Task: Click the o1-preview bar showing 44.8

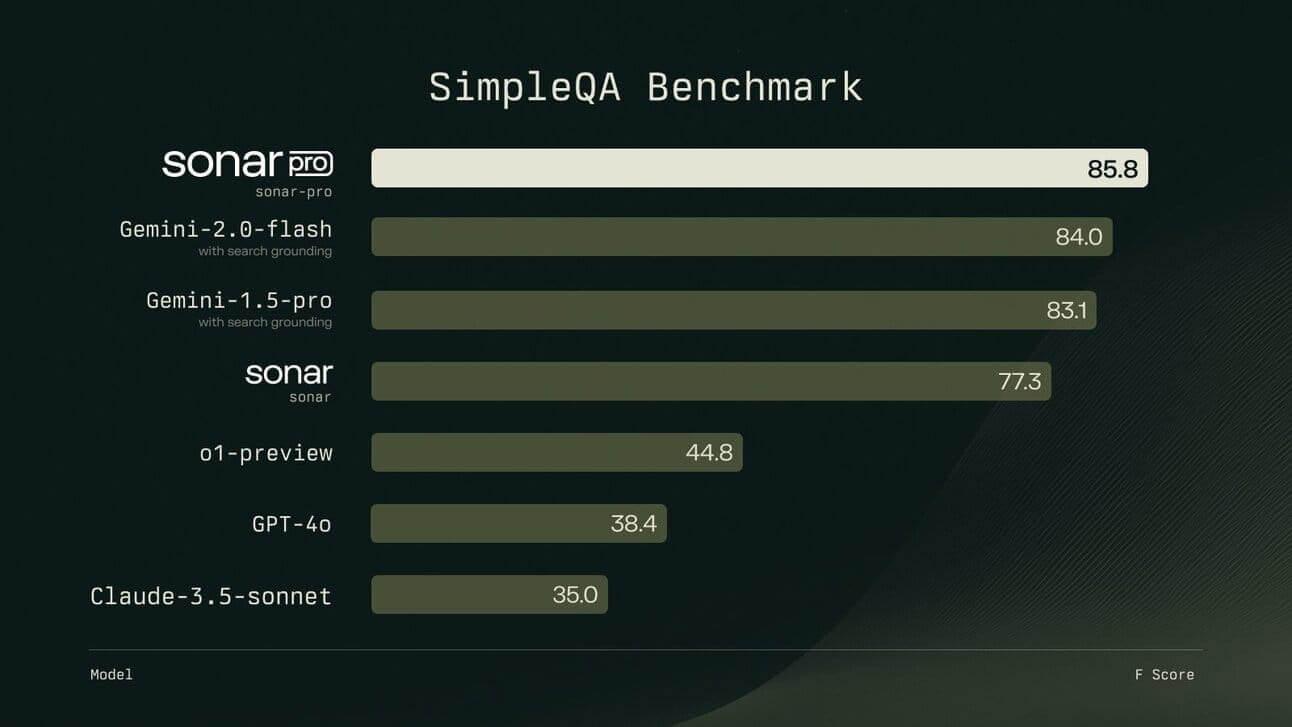Action: (556, 452)
